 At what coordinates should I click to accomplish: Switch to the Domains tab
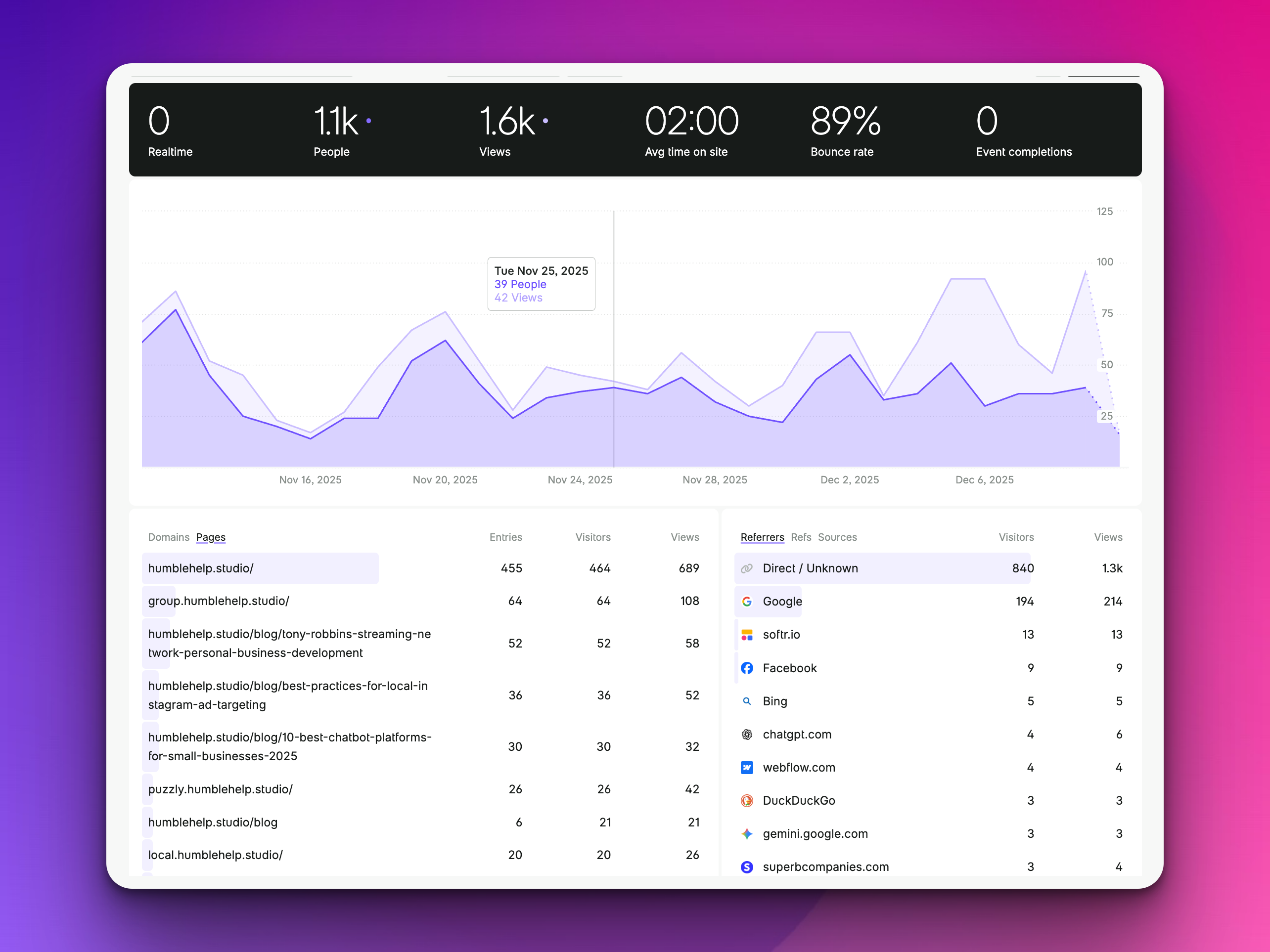pos(168,537)
